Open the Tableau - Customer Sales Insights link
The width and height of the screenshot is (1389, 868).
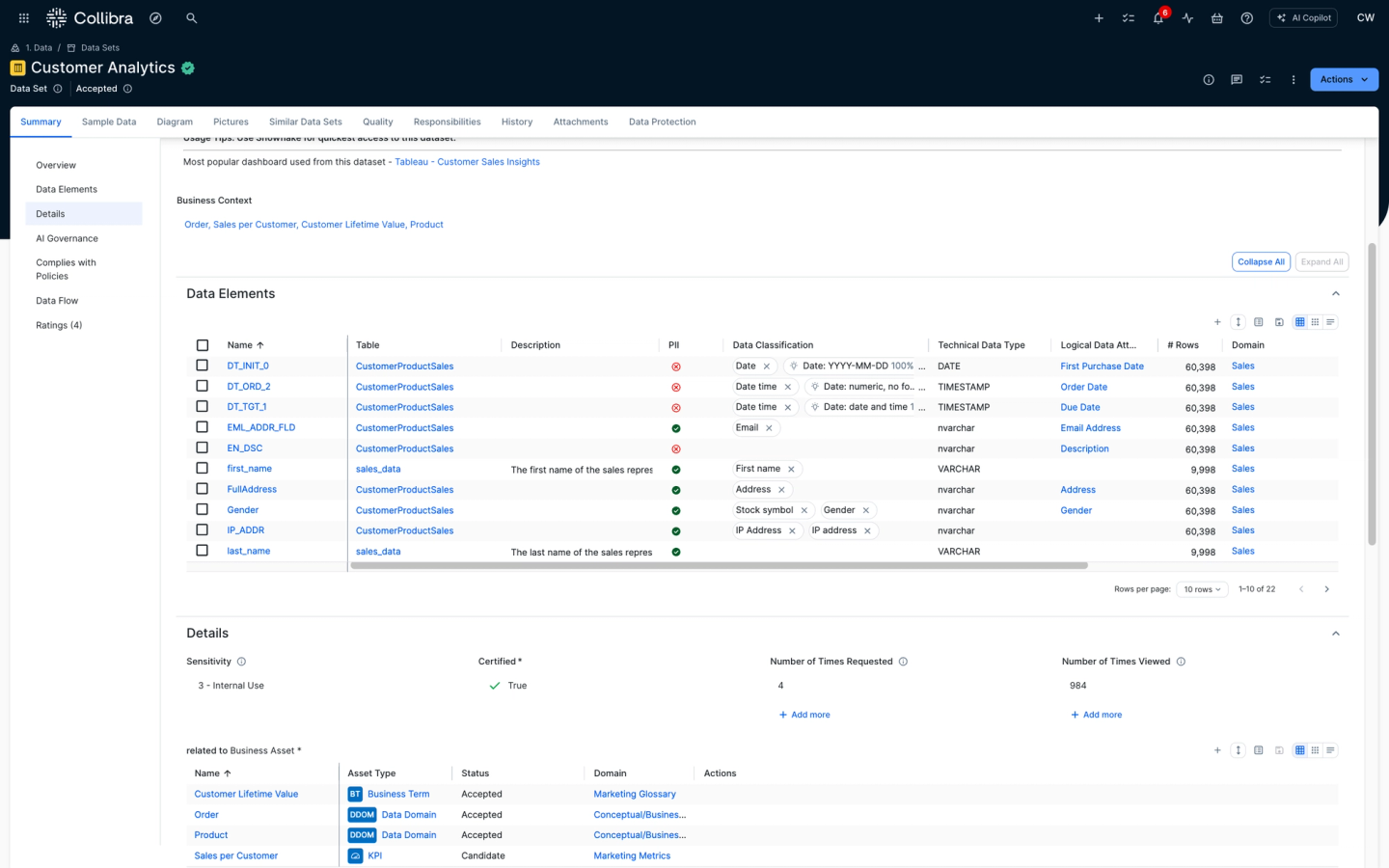(467, 162)
